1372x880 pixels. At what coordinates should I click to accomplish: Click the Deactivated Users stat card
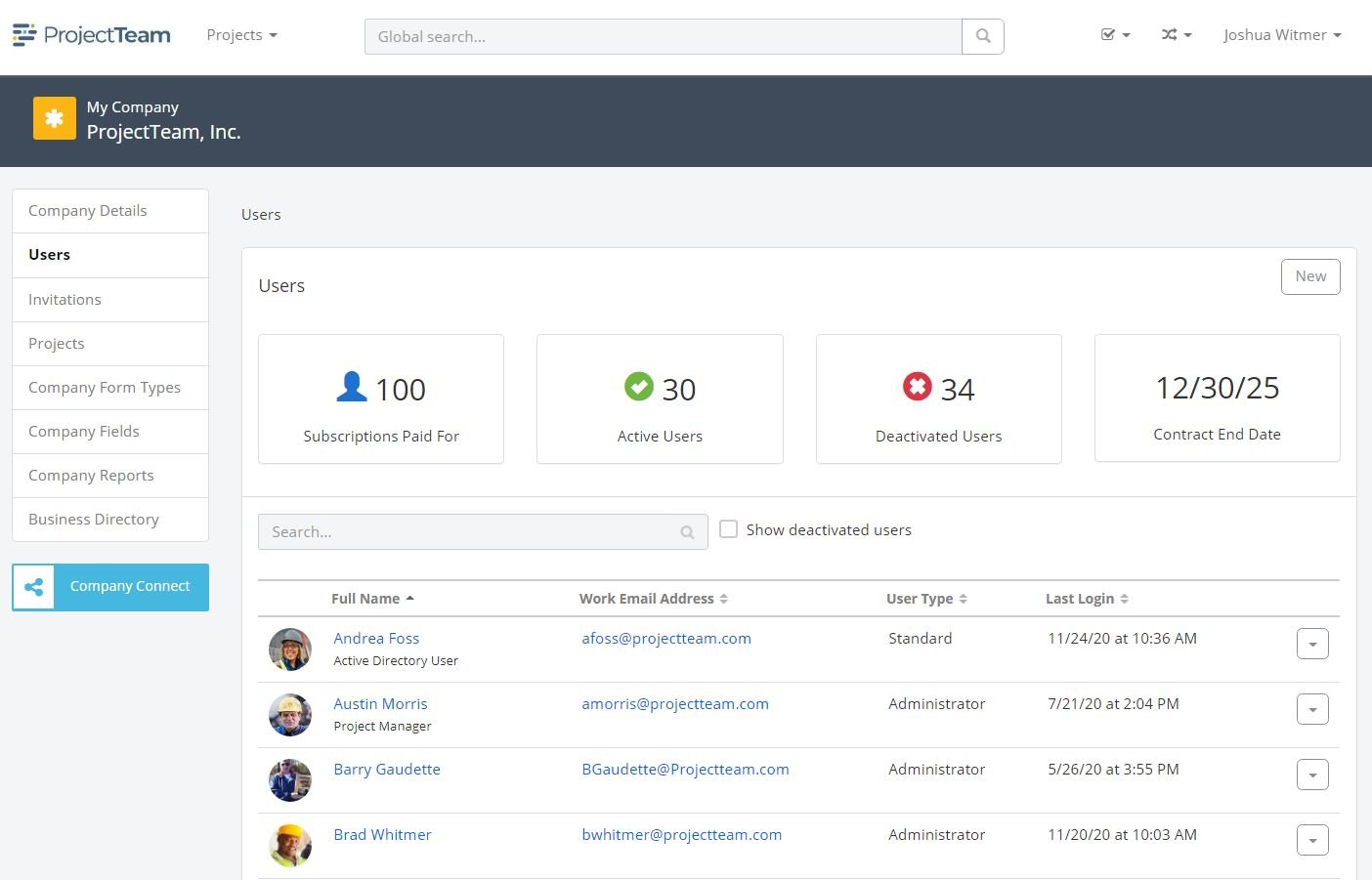pos(938,398)
